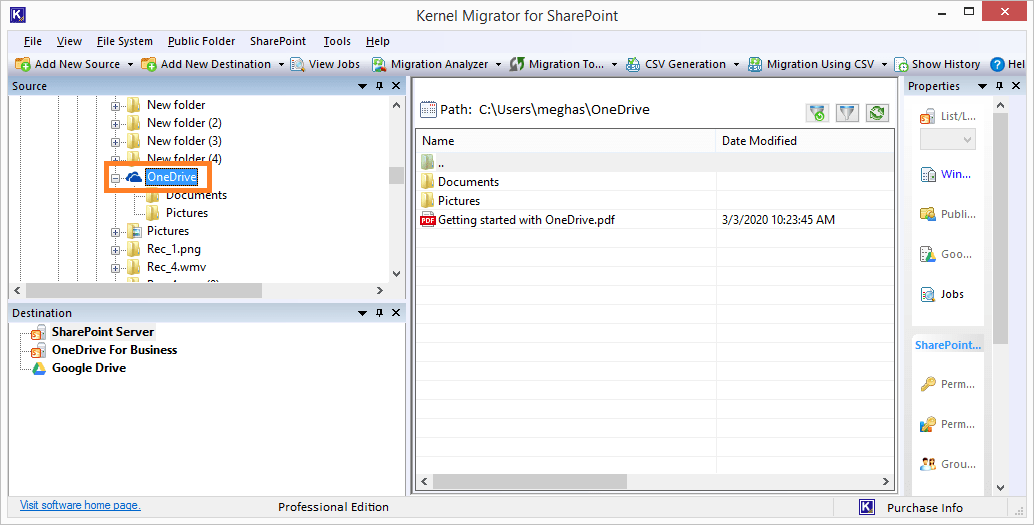Open the View menu

69,41
